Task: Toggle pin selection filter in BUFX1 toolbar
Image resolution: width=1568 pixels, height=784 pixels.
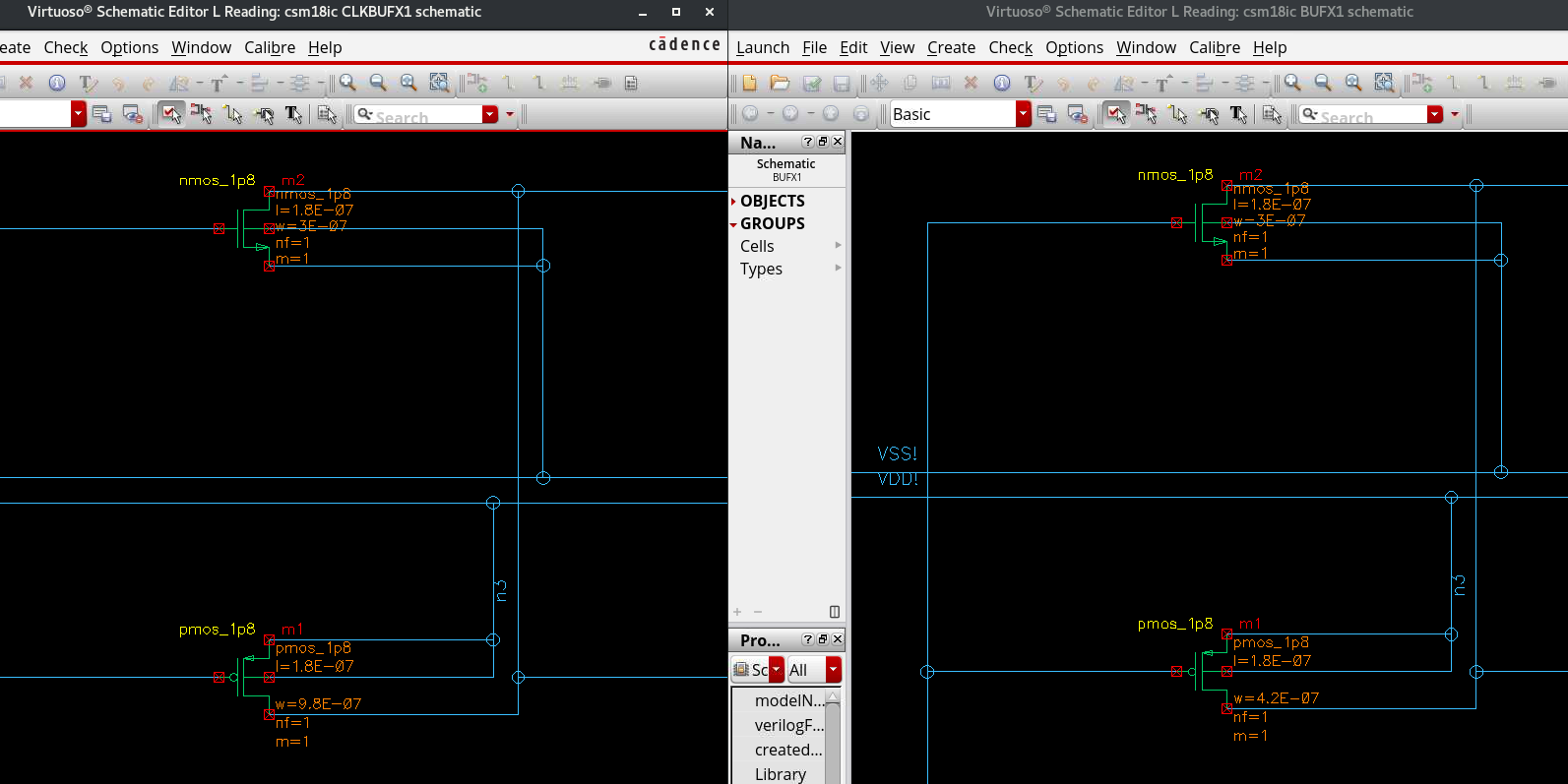Action: 1209,114
